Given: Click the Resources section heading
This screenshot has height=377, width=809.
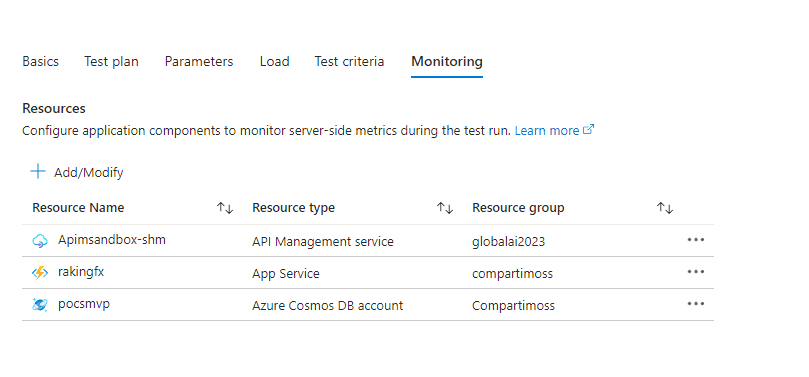Looking at the screenshot, I should click(x=54, y=108).
